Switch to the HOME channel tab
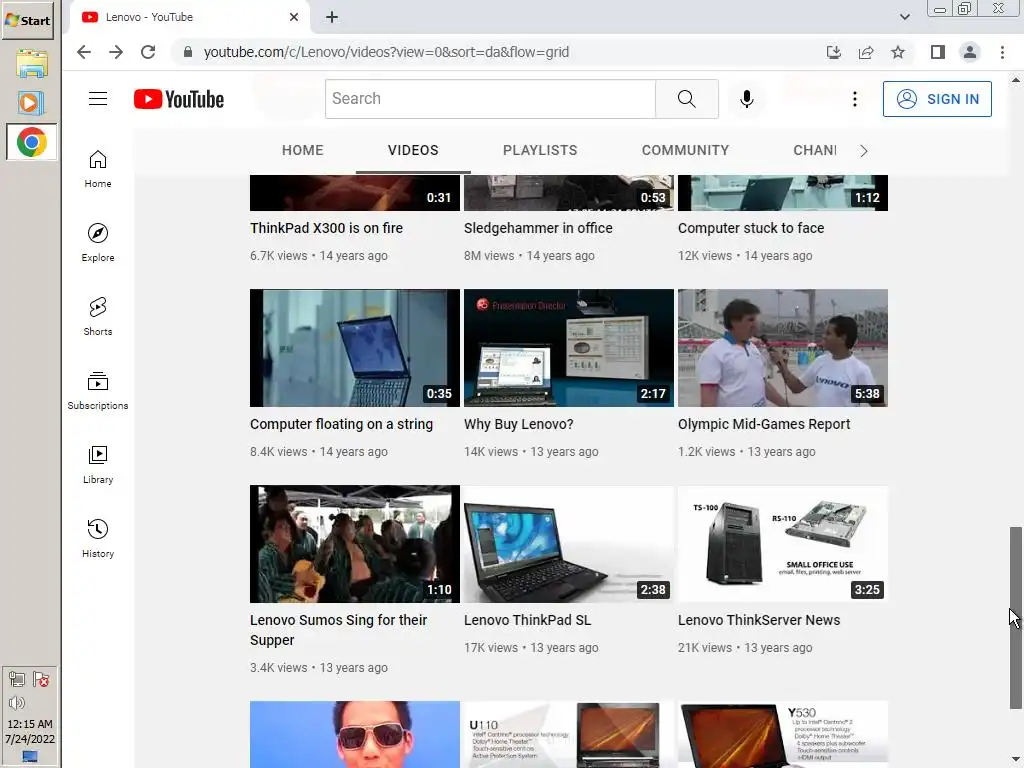Screen dimensions: 1024x768 tap(302, 150)
